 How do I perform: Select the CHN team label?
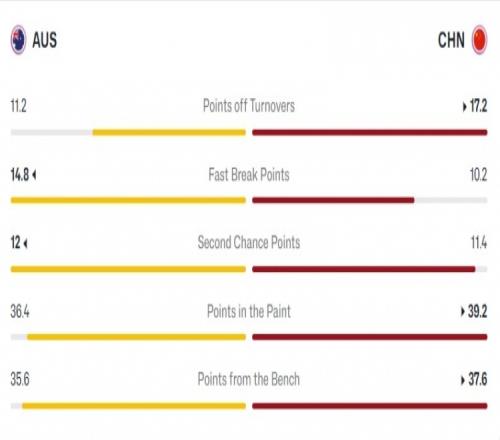tap(451, 40)
